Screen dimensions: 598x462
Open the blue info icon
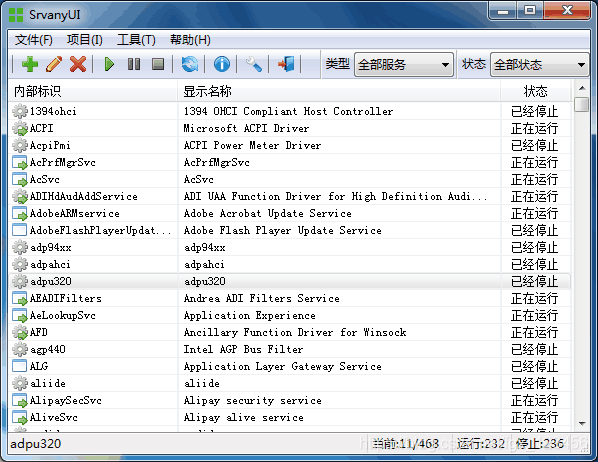tap(222, 64)
